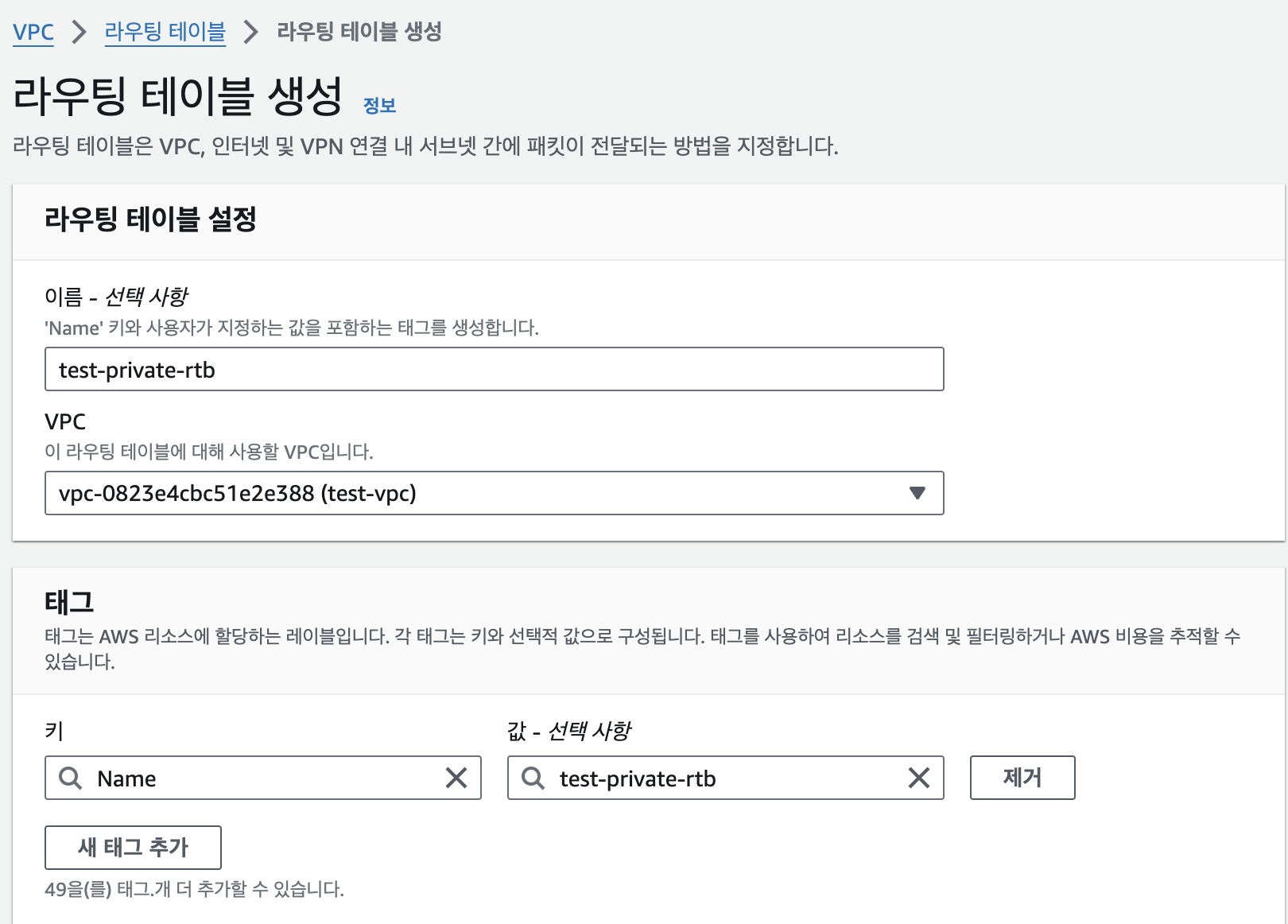1288x924 pixels.
Task: Clear the Name tag key field
Action: [456, 778]
